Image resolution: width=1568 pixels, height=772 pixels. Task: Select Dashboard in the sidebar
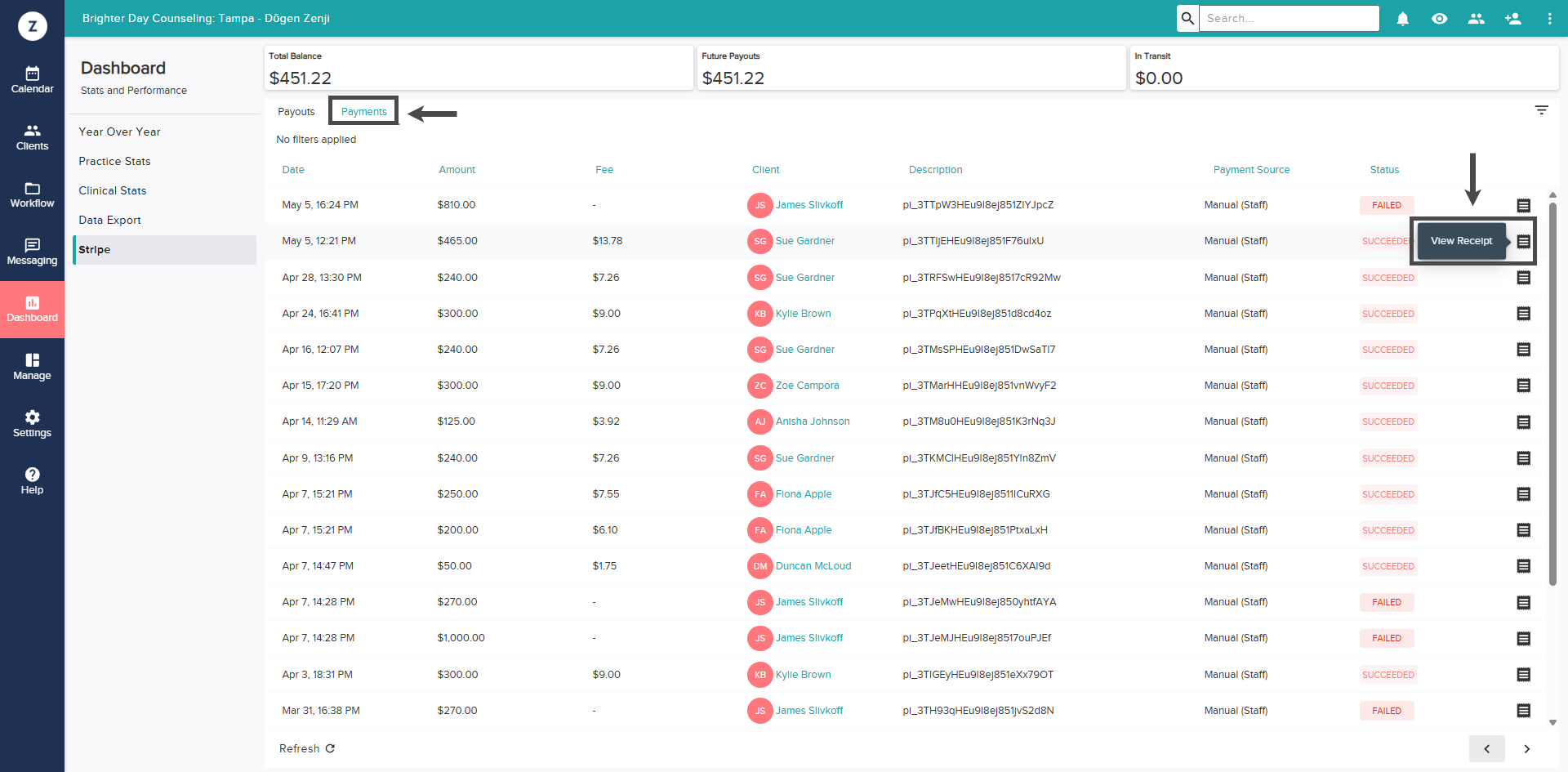(x=32, y=310)
